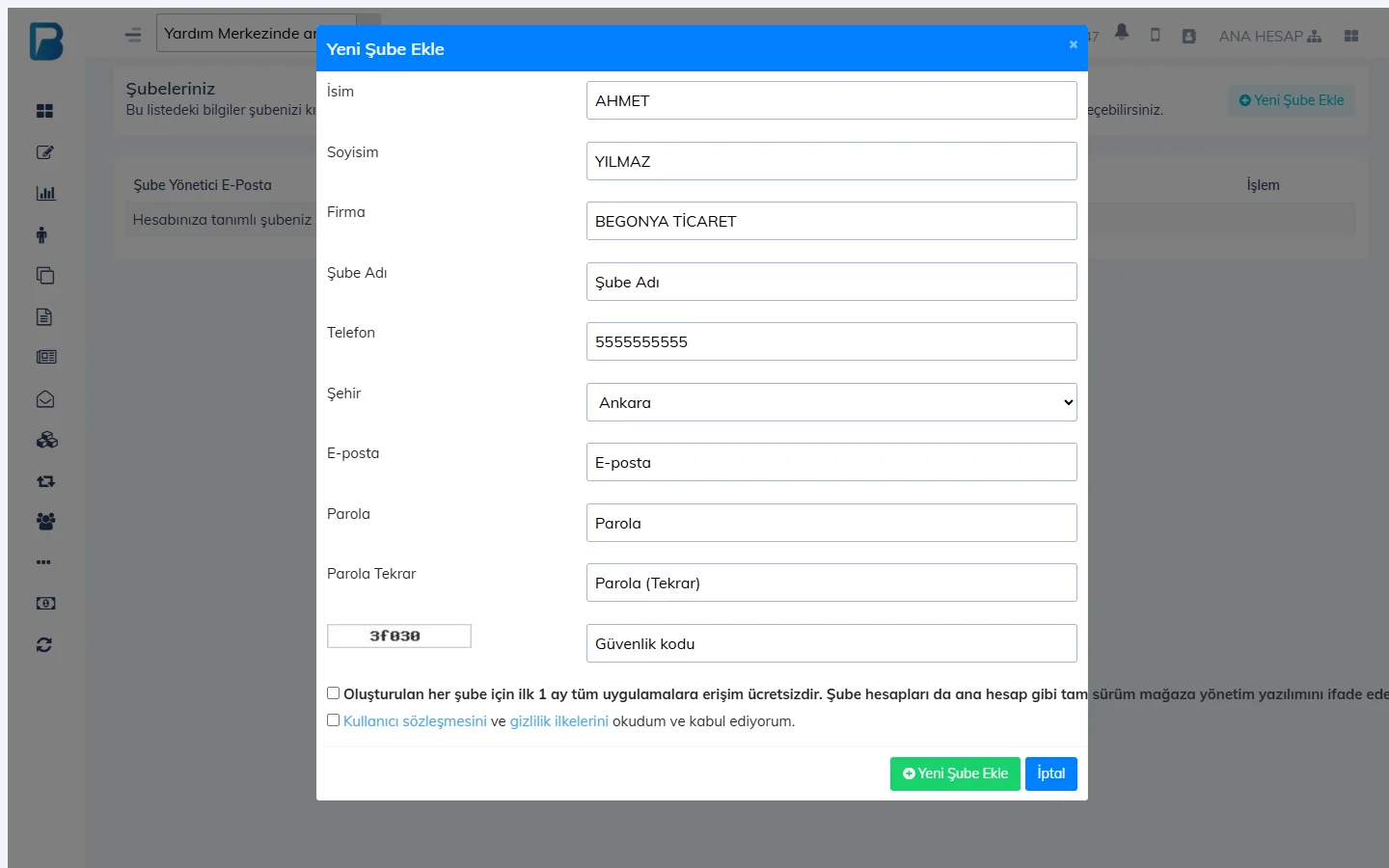
Task: Click the Telefon field containing 5555555555
Action: [x=831, y=341]
